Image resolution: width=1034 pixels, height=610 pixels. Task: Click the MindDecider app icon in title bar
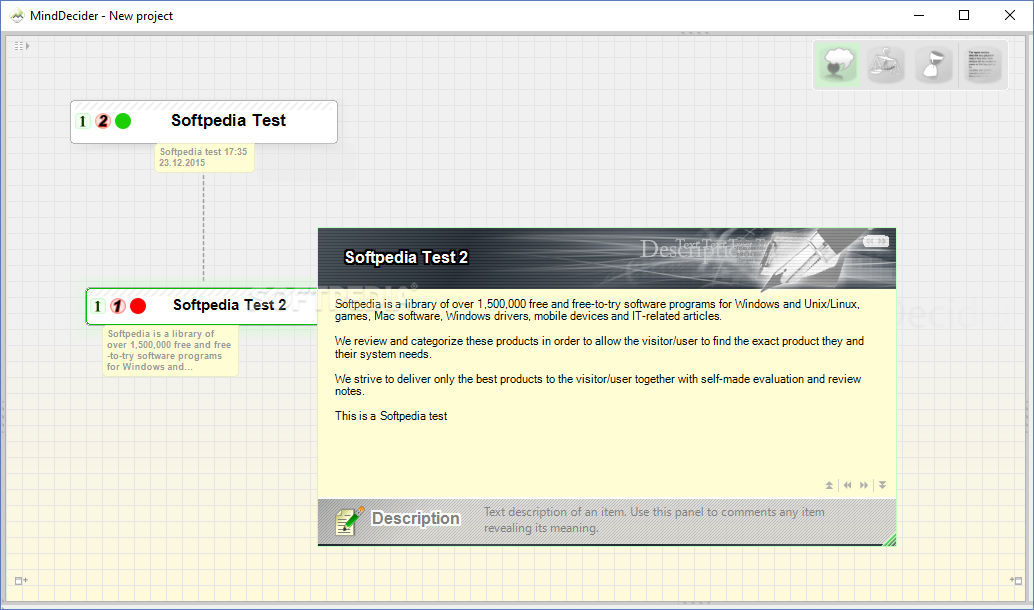coord(17,15)
